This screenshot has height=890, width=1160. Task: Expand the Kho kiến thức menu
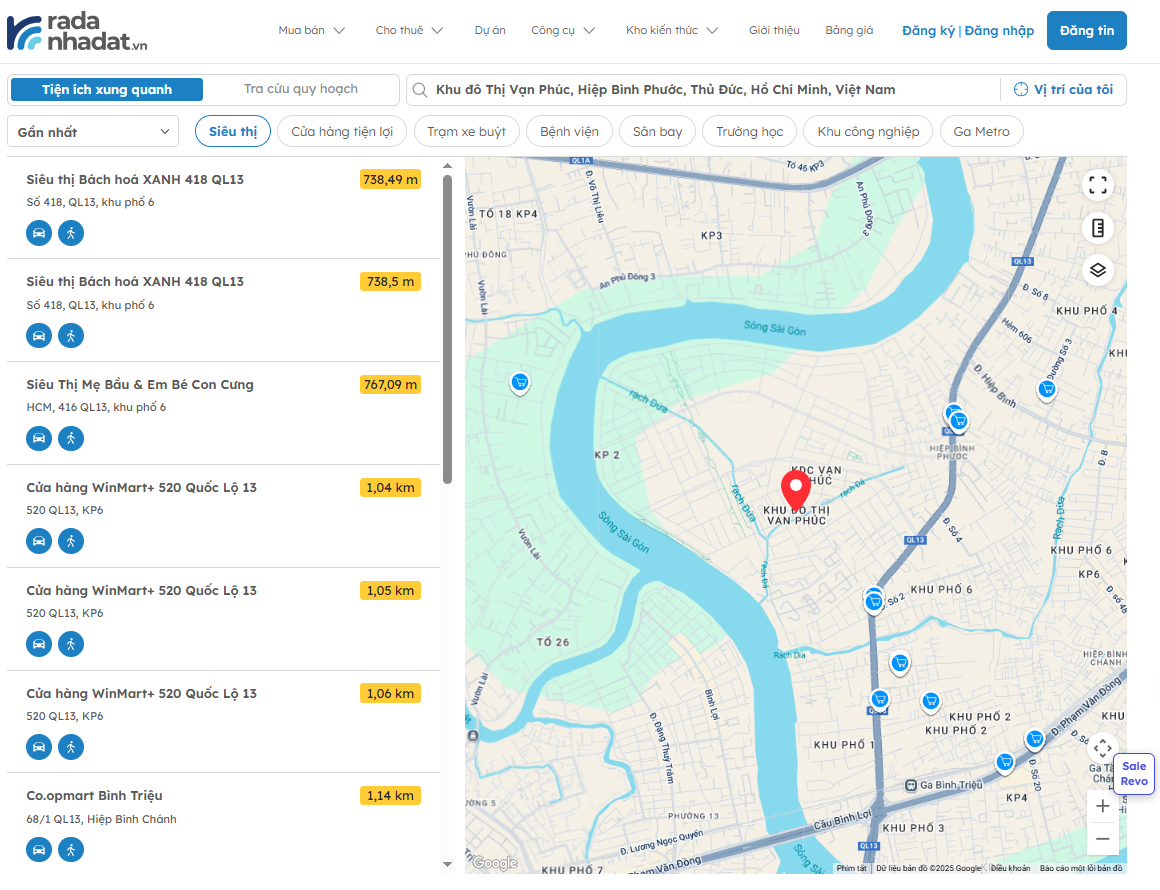tap(672, 30)
